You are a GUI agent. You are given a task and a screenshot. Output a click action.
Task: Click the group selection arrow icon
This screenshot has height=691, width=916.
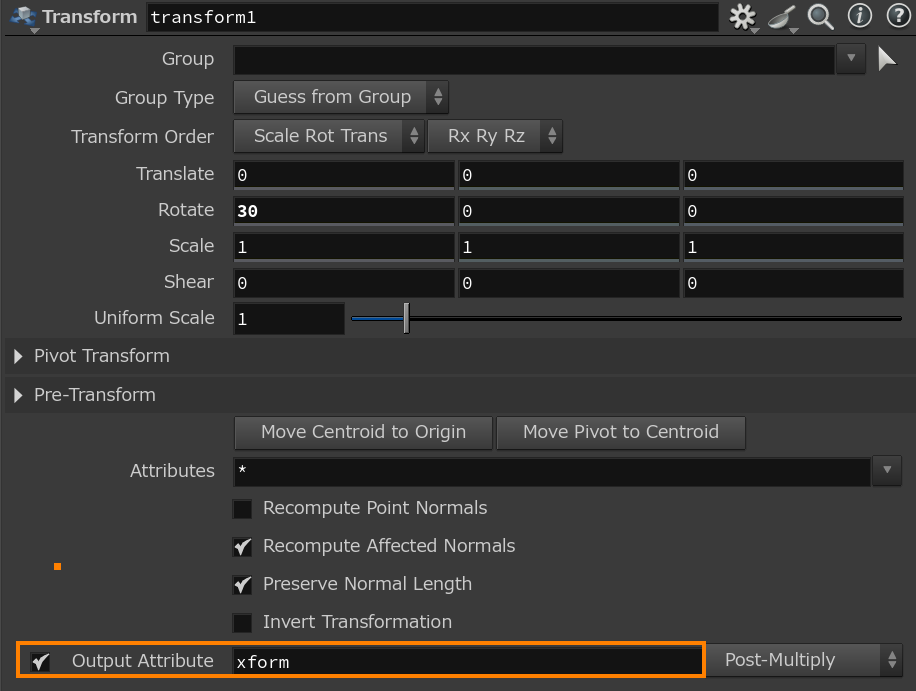[x=886, y=59]
